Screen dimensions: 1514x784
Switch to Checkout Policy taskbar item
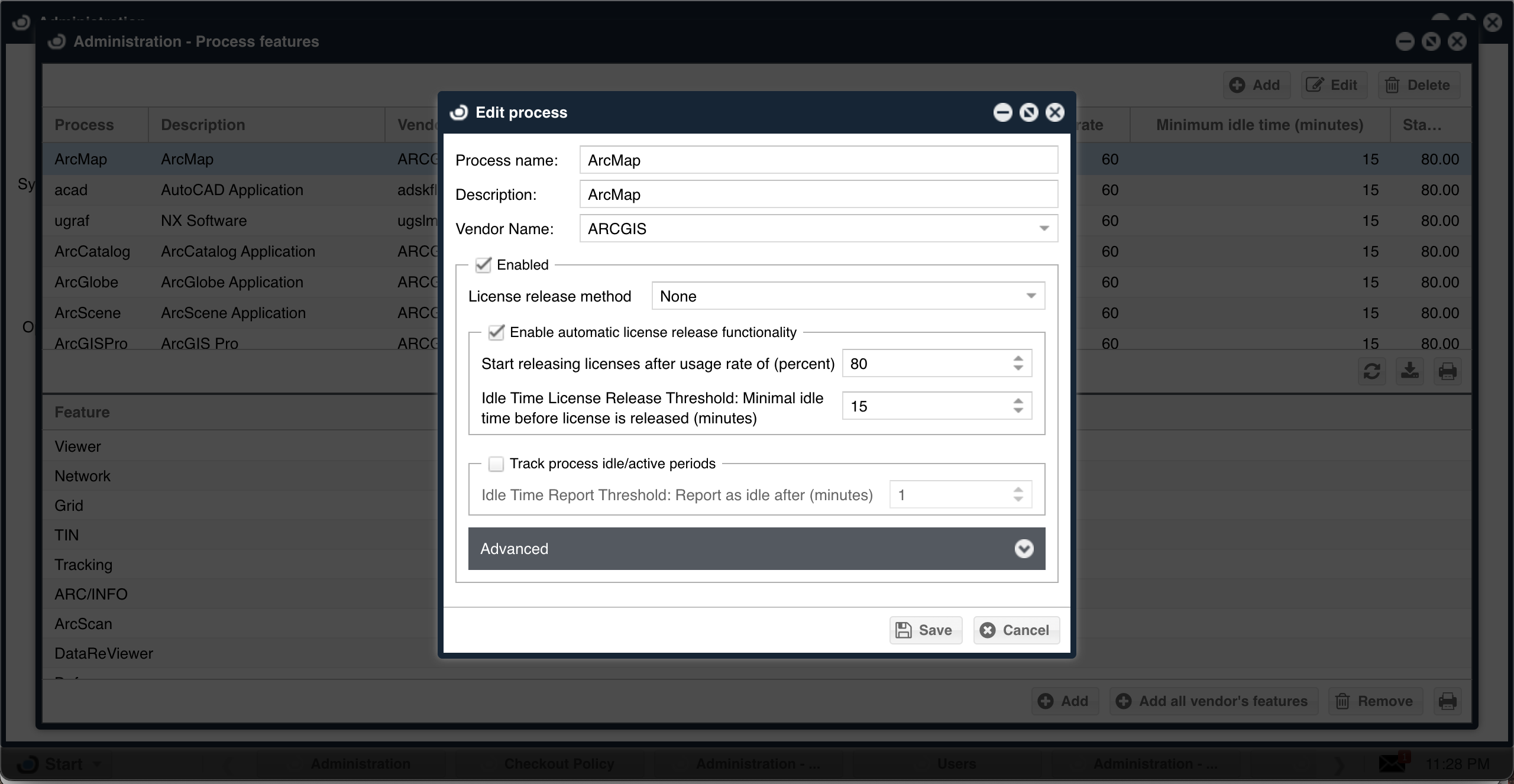(x=559, y=764)
